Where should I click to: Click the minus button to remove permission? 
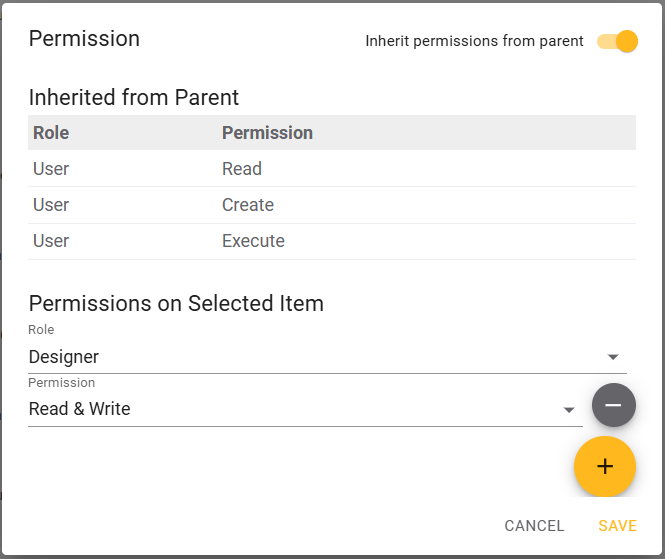tap(613, 405)
